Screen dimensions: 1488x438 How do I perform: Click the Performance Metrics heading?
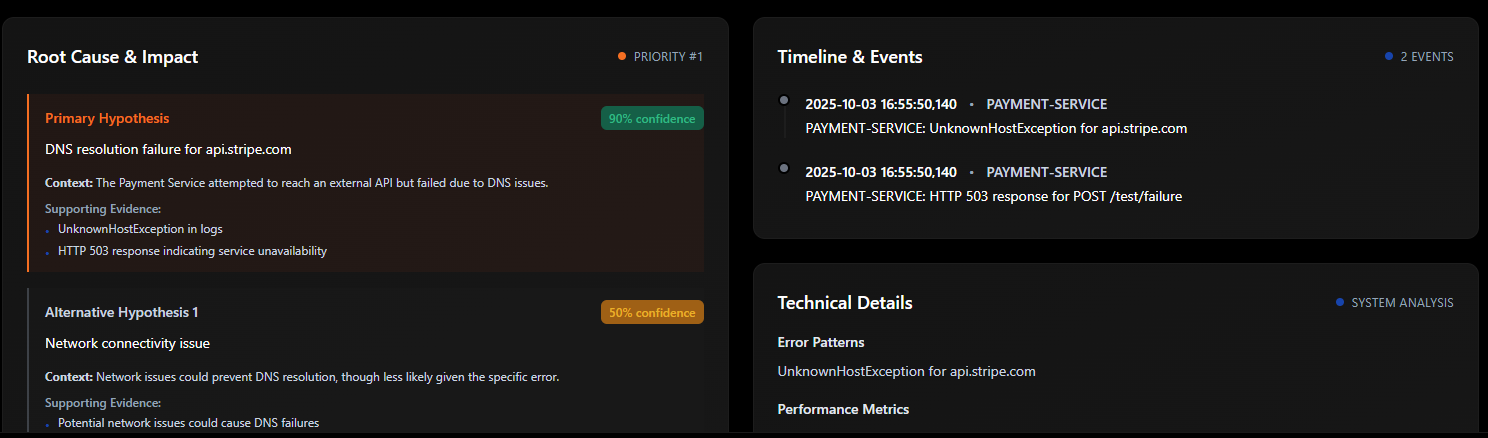click(x=843, y=409)
